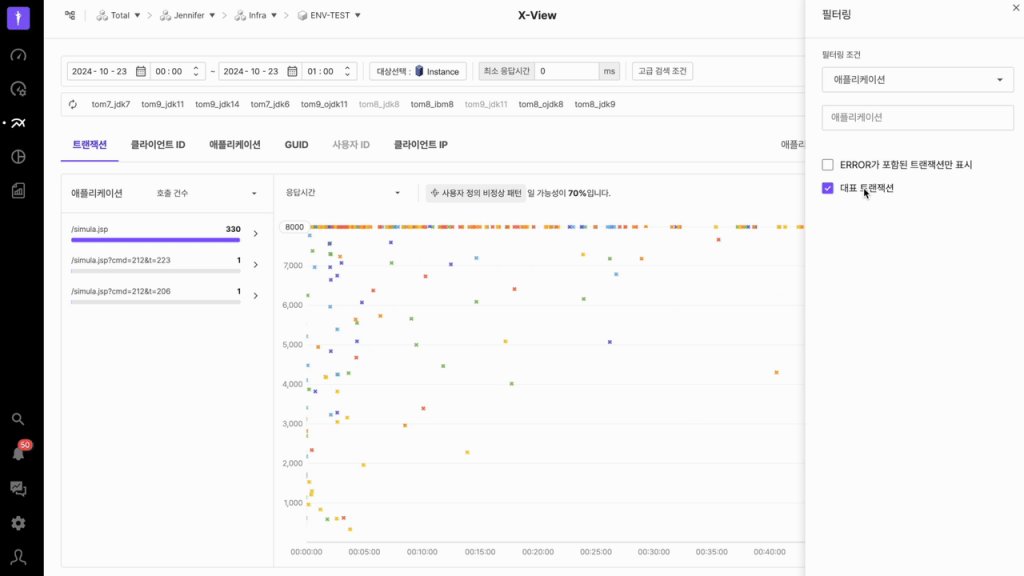This screenshot has width=1024, height=576.
Task: Enable ERROR 포함된 트랜잭션만 표시 checkbox
Action: point(828,165)
